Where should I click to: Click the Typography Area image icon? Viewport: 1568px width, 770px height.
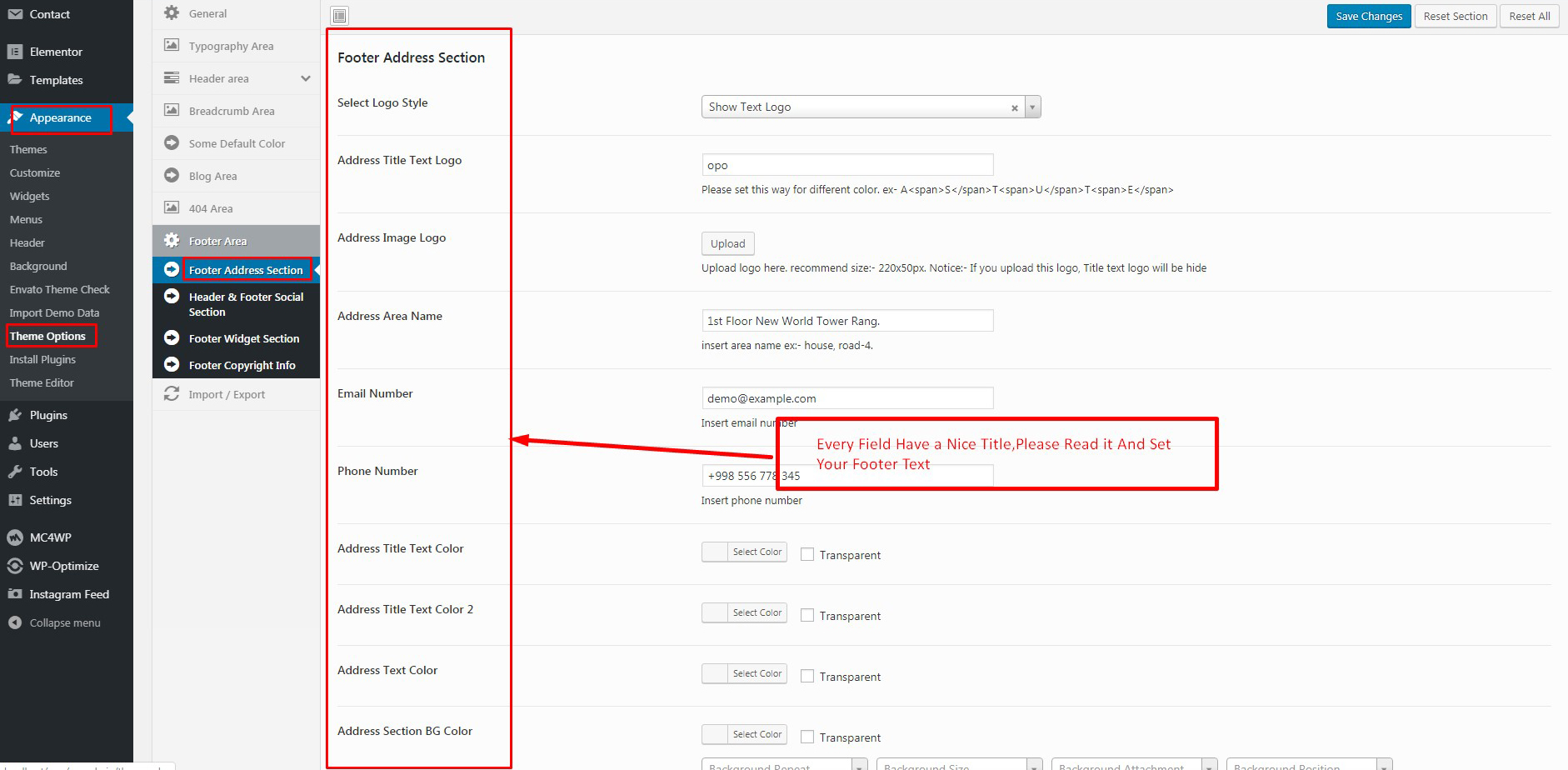pos(172,45)
